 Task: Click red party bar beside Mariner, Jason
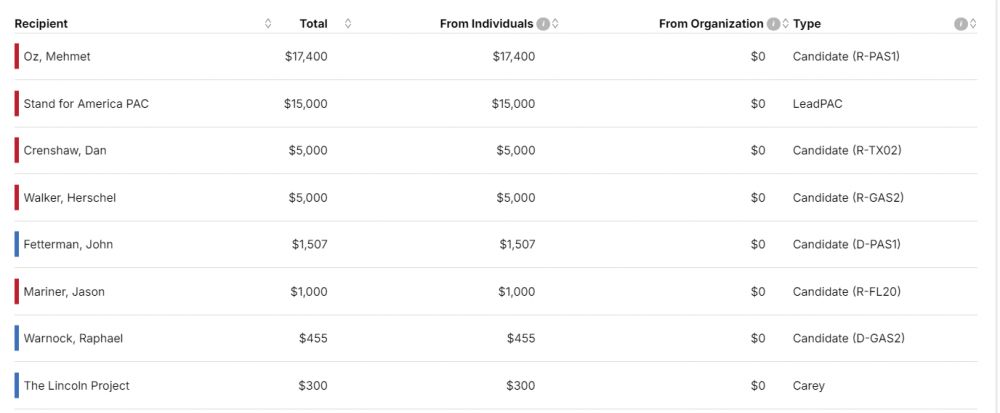point(17,292)
